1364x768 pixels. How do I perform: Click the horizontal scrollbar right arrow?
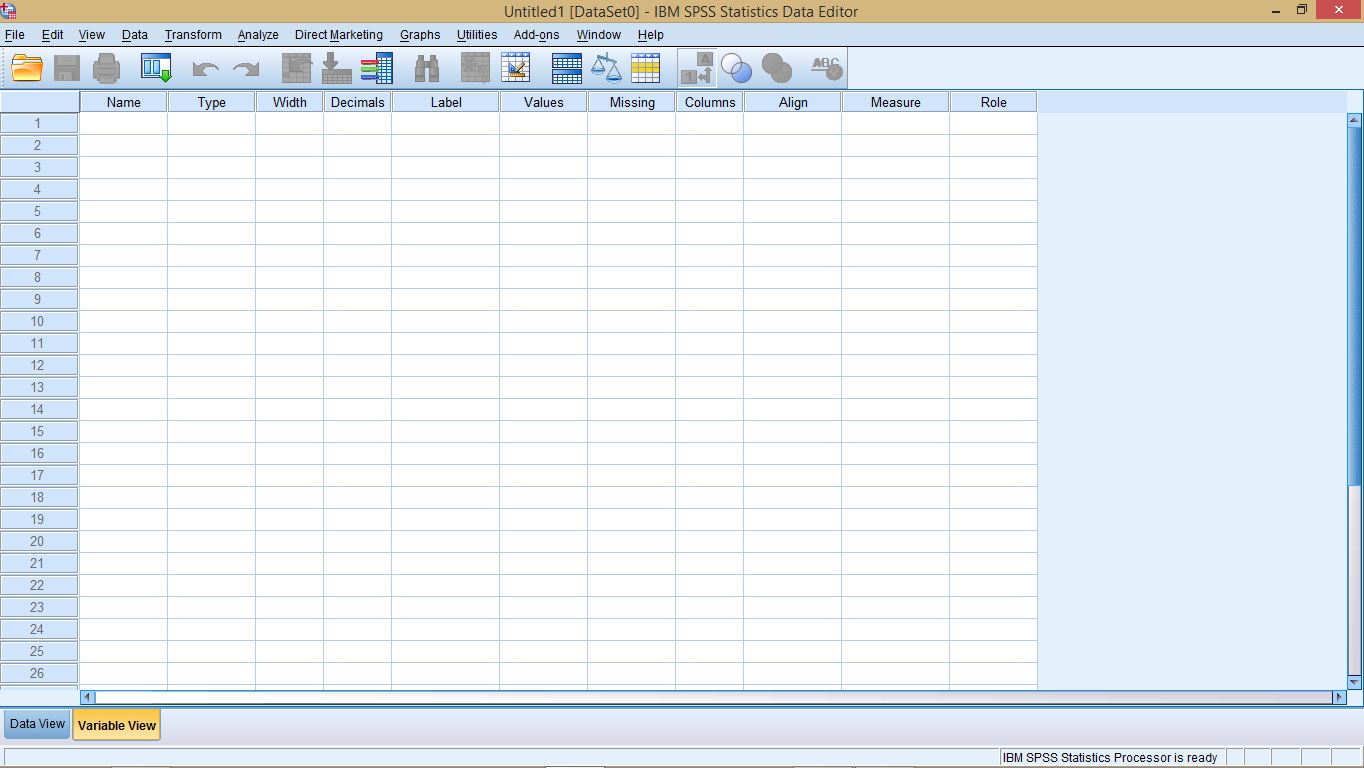pyautogui.click(x=1339, y=697)
